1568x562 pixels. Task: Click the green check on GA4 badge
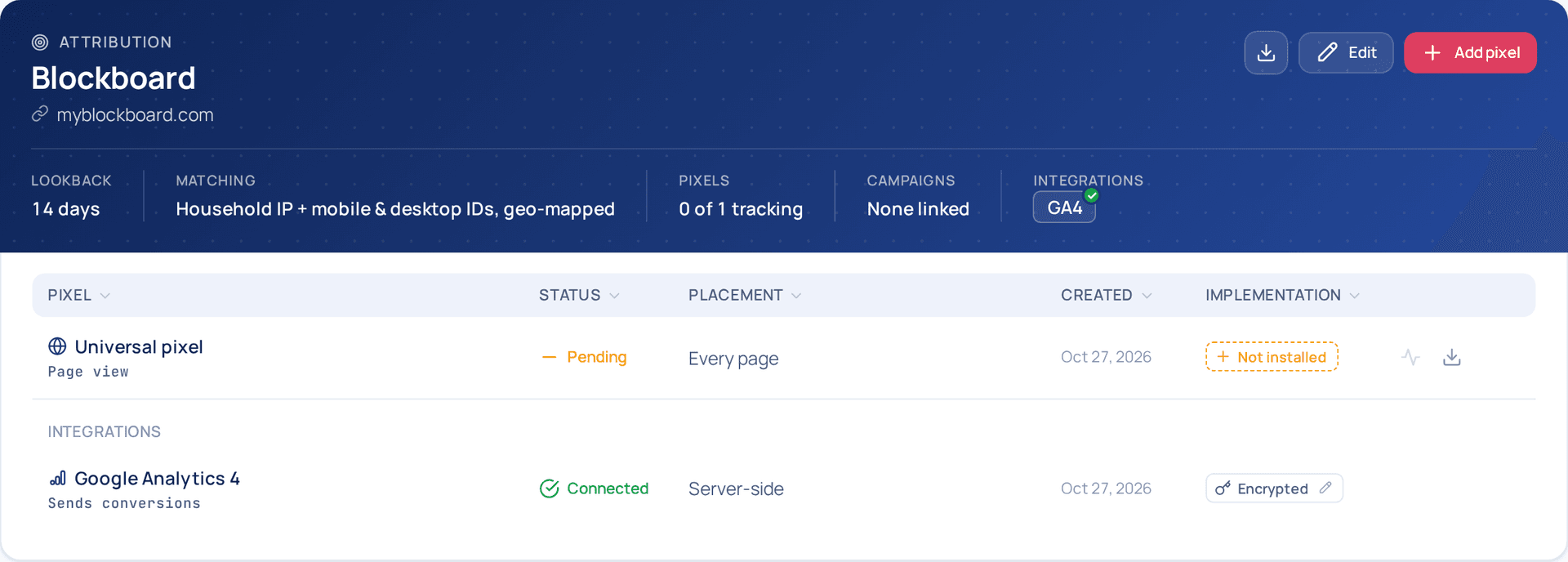1091,195
